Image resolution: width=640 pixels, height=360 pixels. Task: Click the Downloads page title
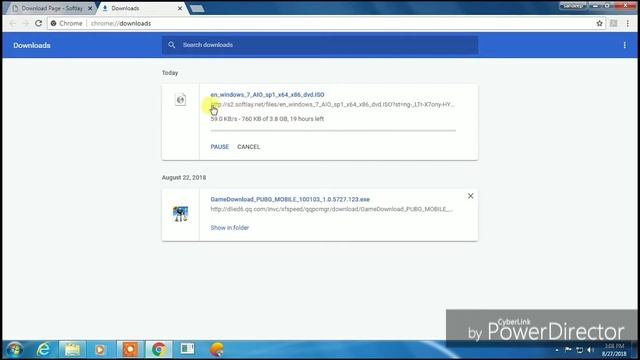[x=32, y=45]
